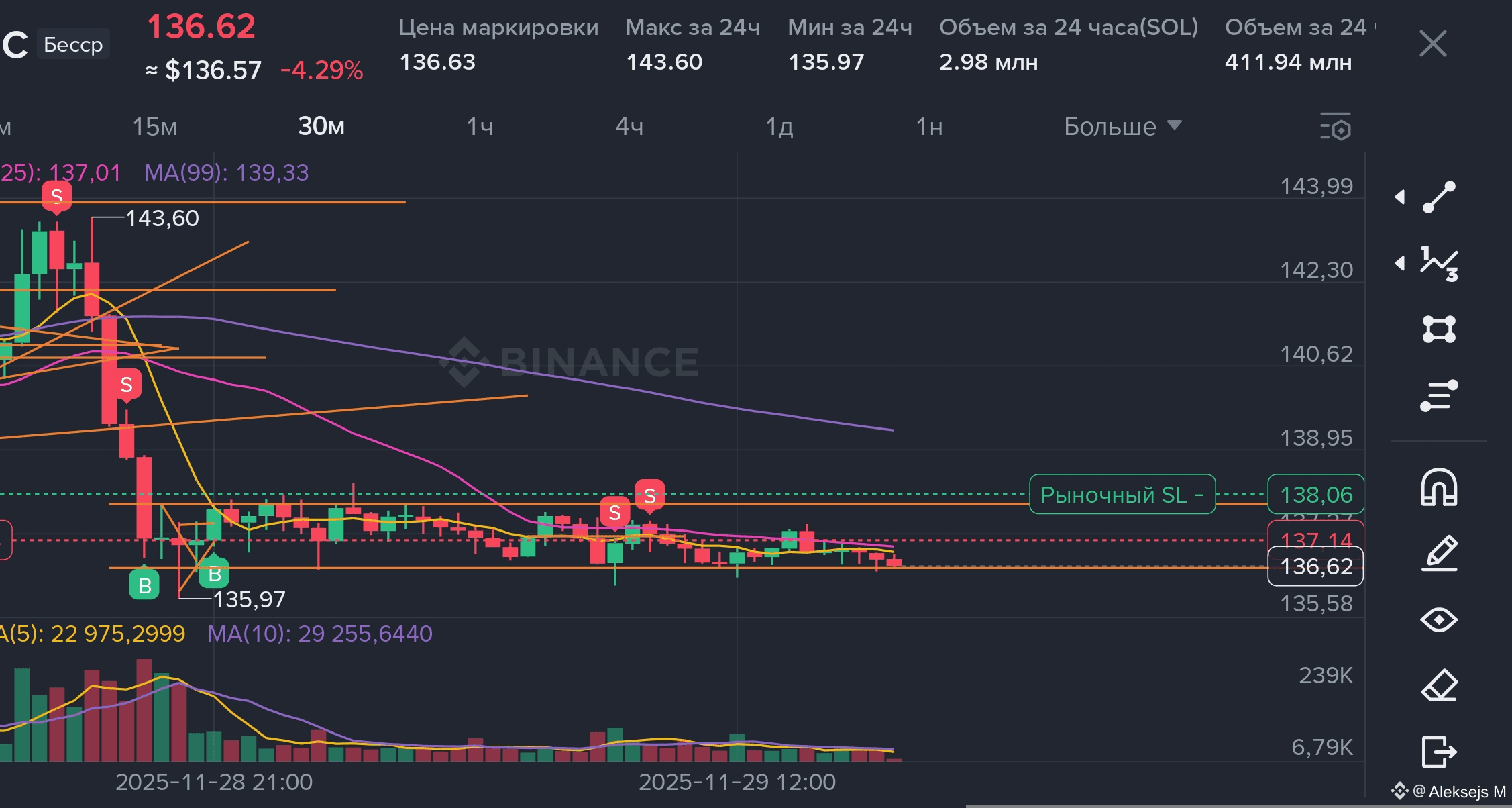
Task: Choose the rectangle shape drawing tool
Action: 1440,329
